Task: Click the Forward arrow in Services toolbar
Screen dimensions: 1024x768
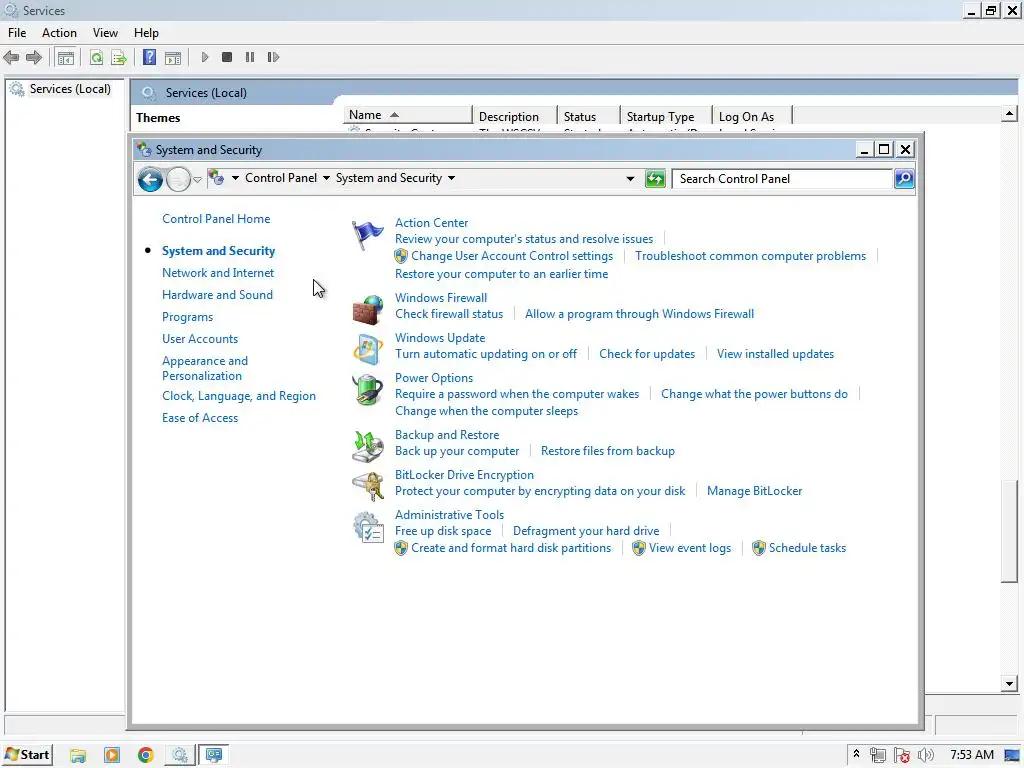Action: (34, 57)
